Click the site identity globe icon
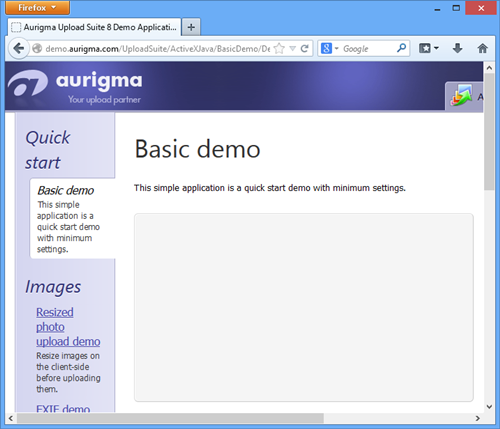Image resolution: width=500 pixels, height=429 pixels. 37,49
